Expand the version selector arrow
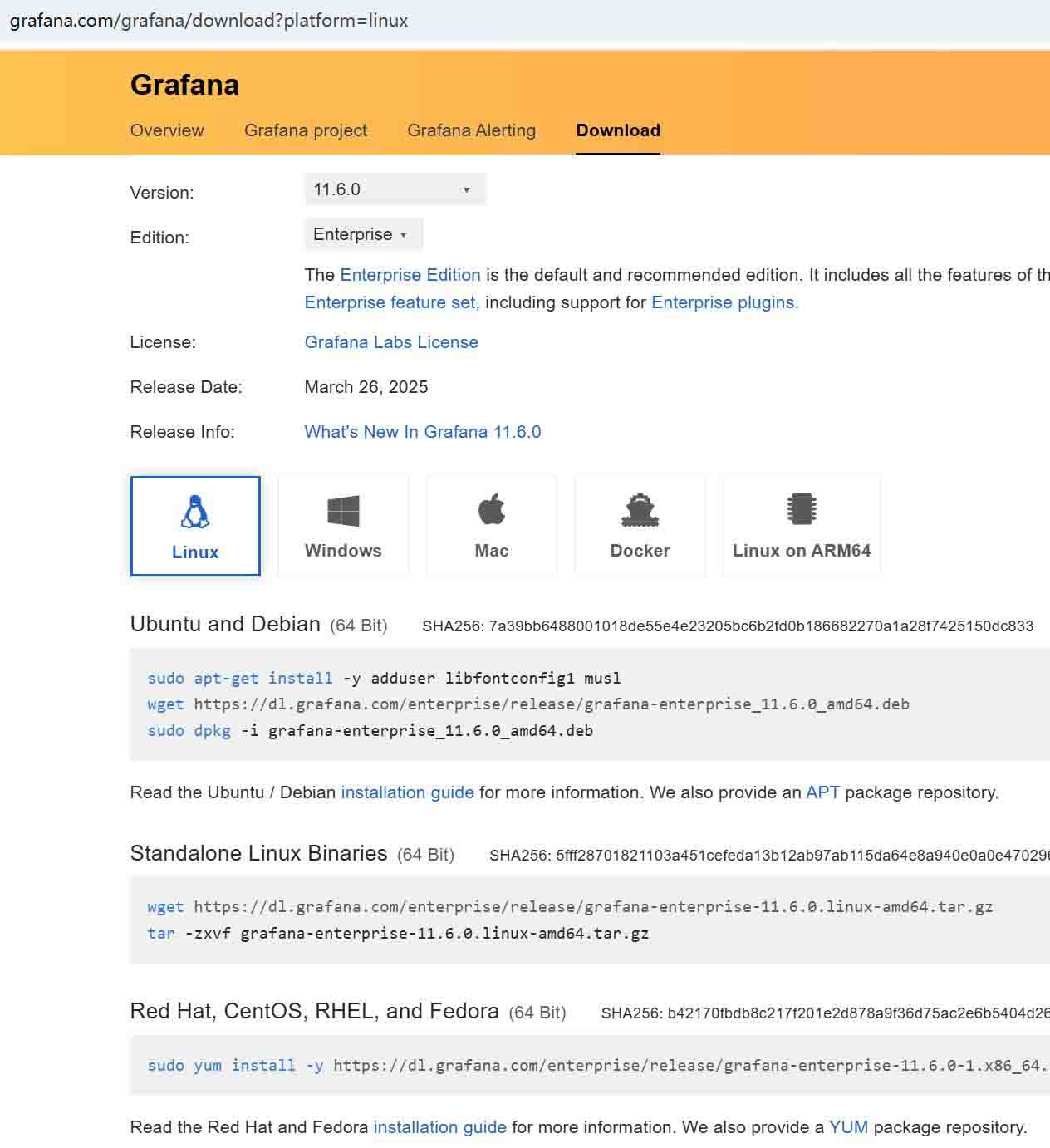 (x=467, y=189)
